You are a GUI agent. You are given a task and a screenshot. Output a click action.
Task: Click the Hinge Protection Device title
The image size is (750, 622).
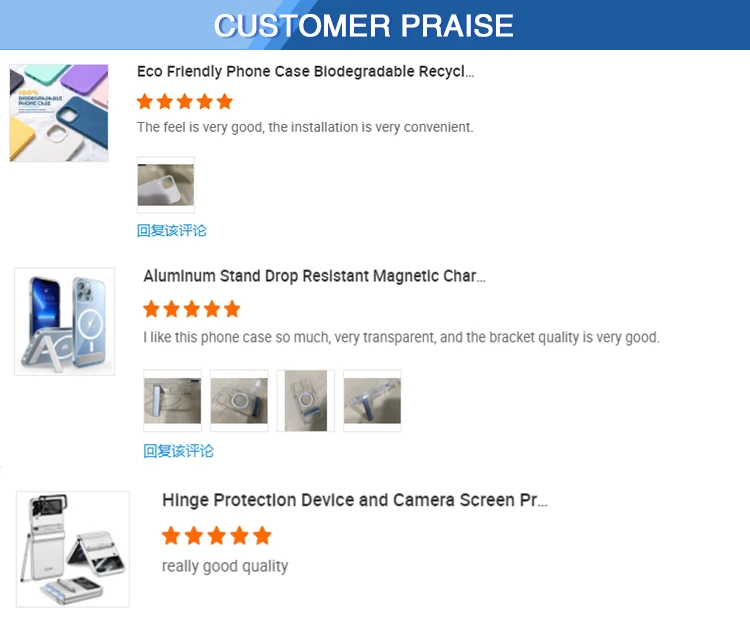pos(354,500)
